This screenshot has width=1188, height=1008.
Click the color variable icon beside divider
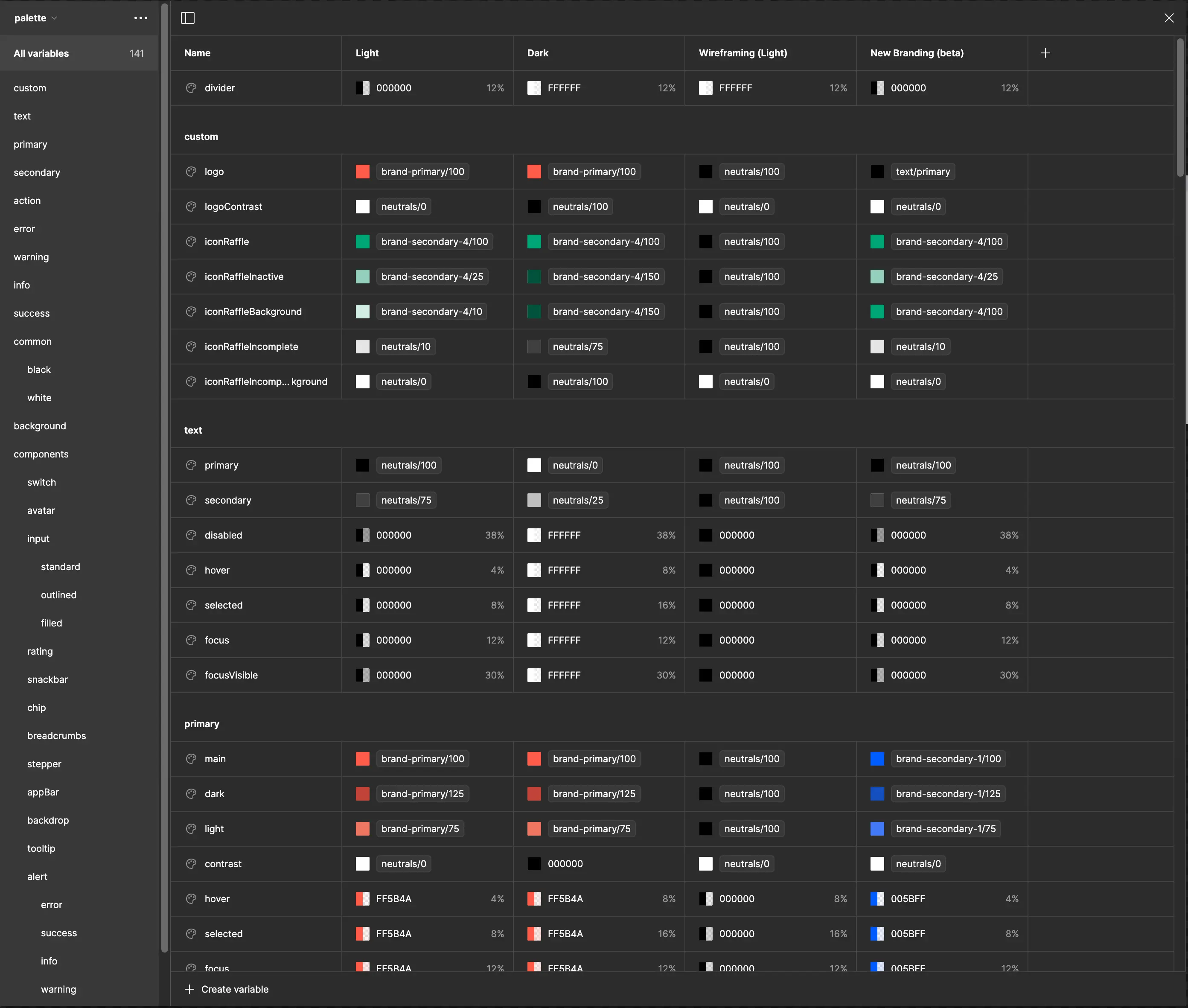pyautogui.click(x=191, y=88)
